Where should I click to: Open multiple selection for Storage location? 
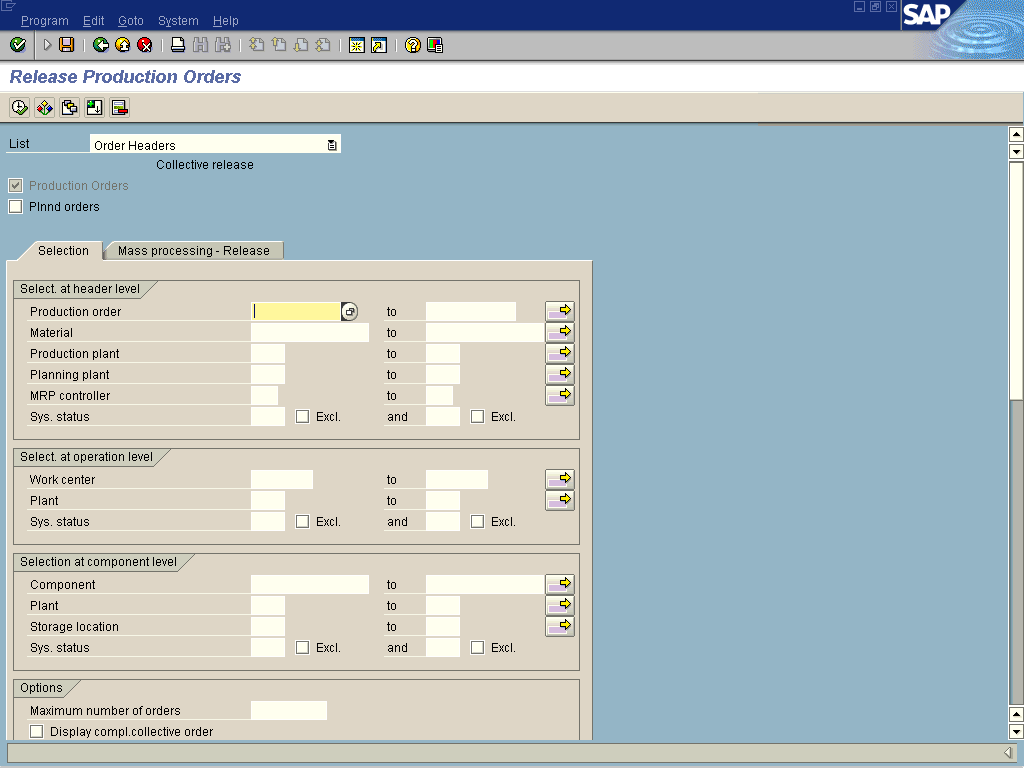click(x=560, y=626)
